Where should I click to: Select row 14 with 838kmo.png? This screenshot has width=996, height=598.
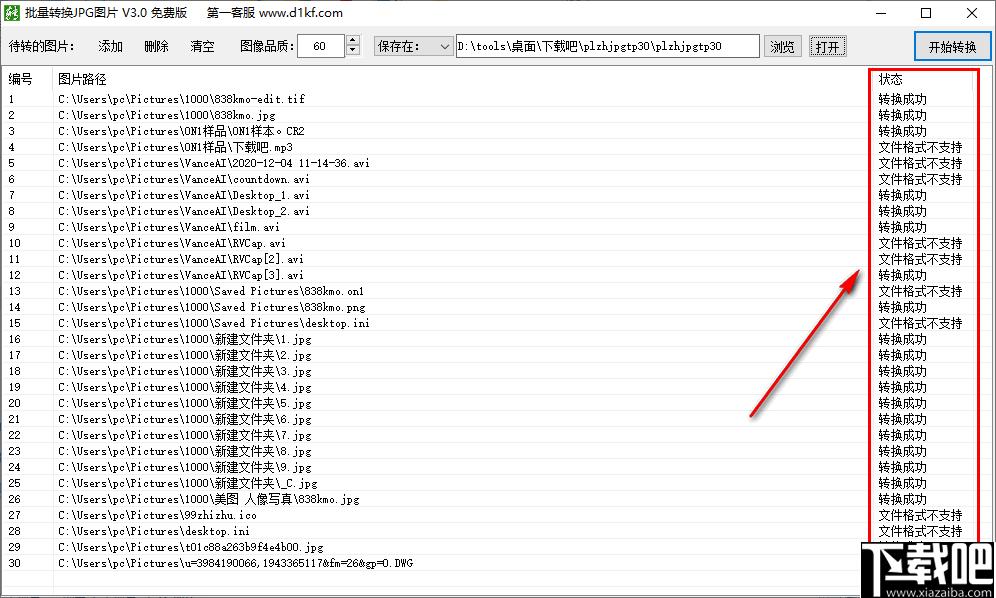coord(211,307)
